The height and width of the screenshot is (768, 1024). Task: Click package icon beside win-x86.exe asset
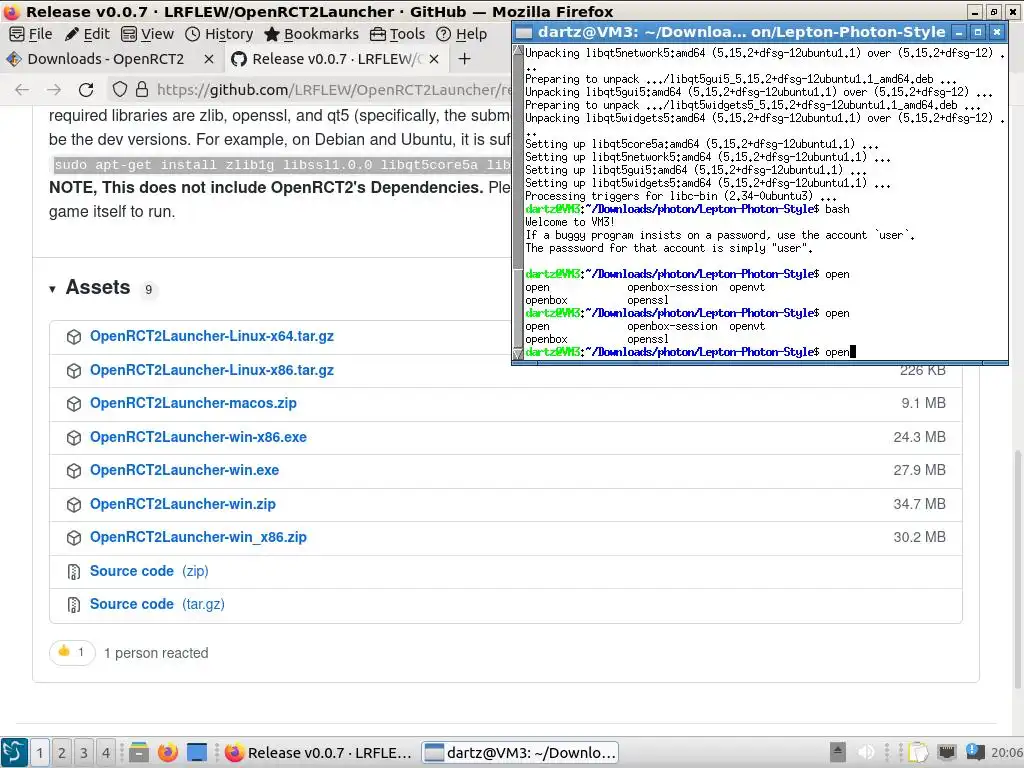coord(74,438)
